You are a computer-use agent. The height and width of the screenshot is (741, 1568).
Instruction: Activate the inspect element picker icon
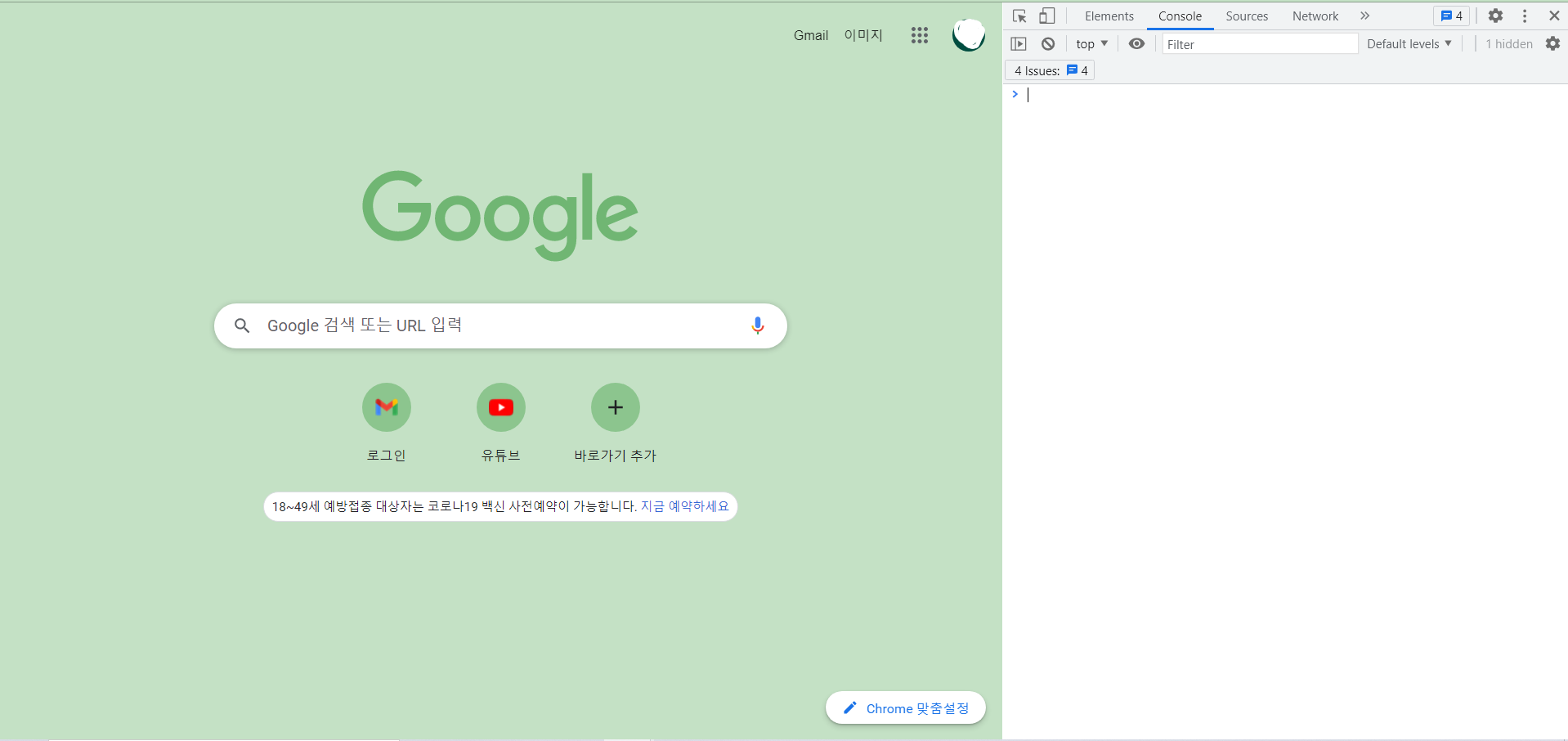(1019, 16)
